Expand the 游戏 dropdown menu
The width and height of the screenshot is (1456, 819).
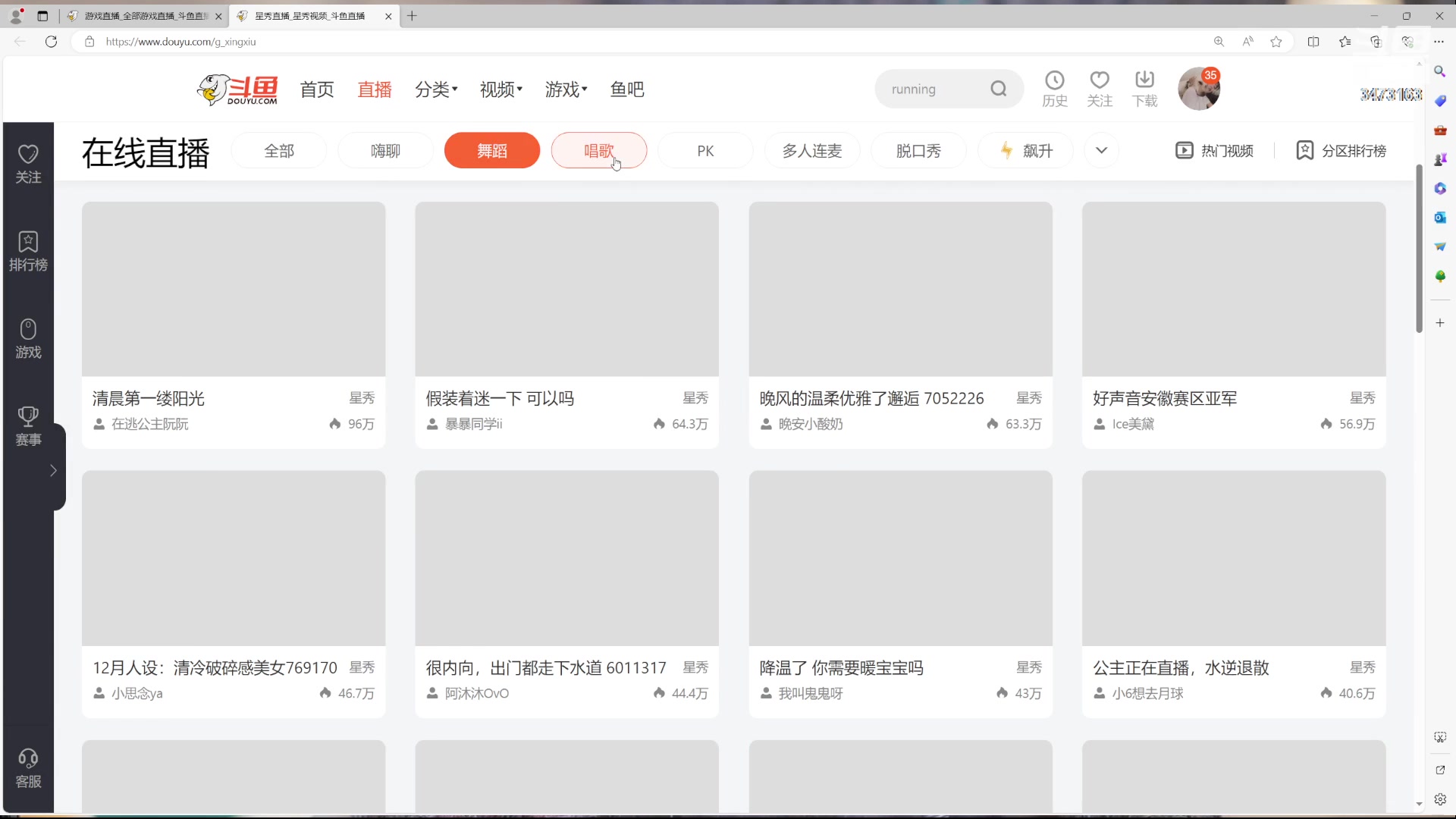[x=566, y=89]
